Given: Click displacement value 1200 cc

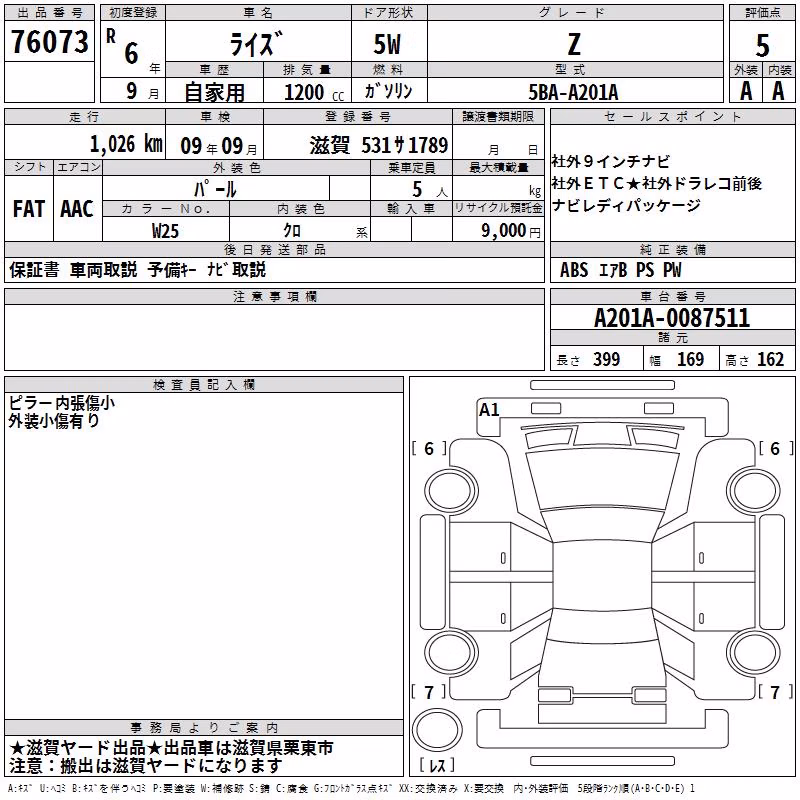Looking at the screenshot, I should click(x=314, y=92).
